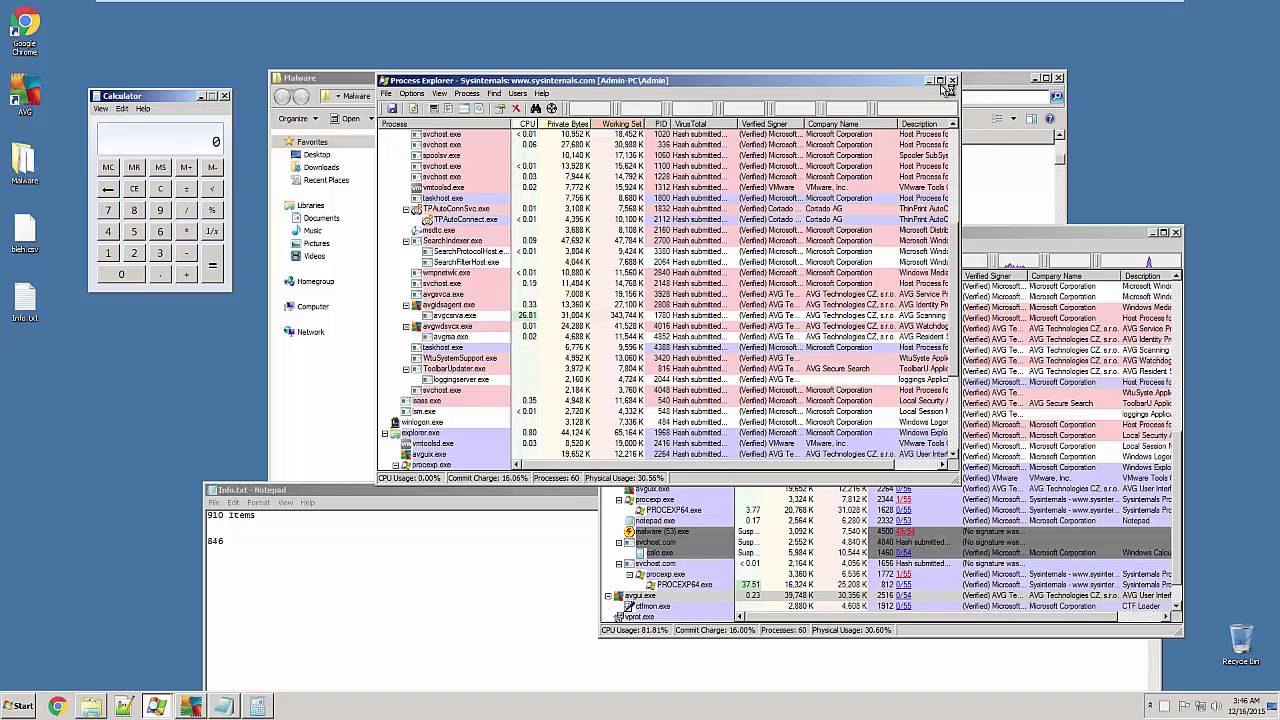Image resolution: width=1280 pixels, height=720 pixels.
Task: Collapse the avgidsagent.exe tree node
Action: [x=406, y=305]
